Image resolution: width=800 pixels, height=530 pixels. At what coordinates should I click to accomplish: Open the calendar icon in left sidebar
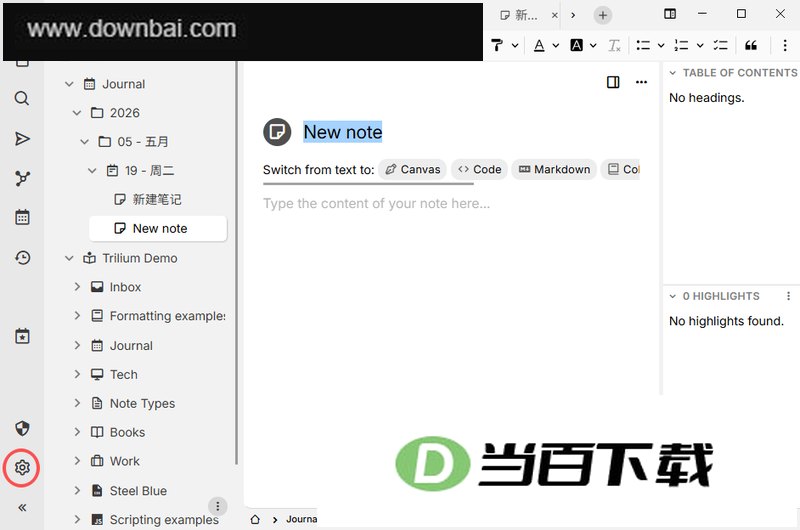coord(22,217)
